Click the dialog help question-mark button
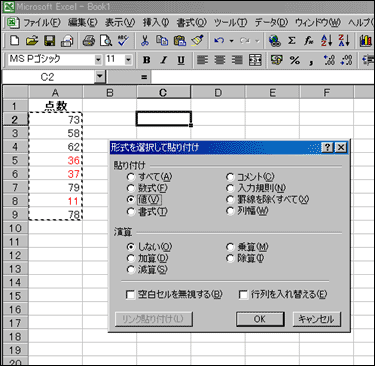The height and width of the screenshot is (366, 375). pyautogui.click(x=327, y=147)
